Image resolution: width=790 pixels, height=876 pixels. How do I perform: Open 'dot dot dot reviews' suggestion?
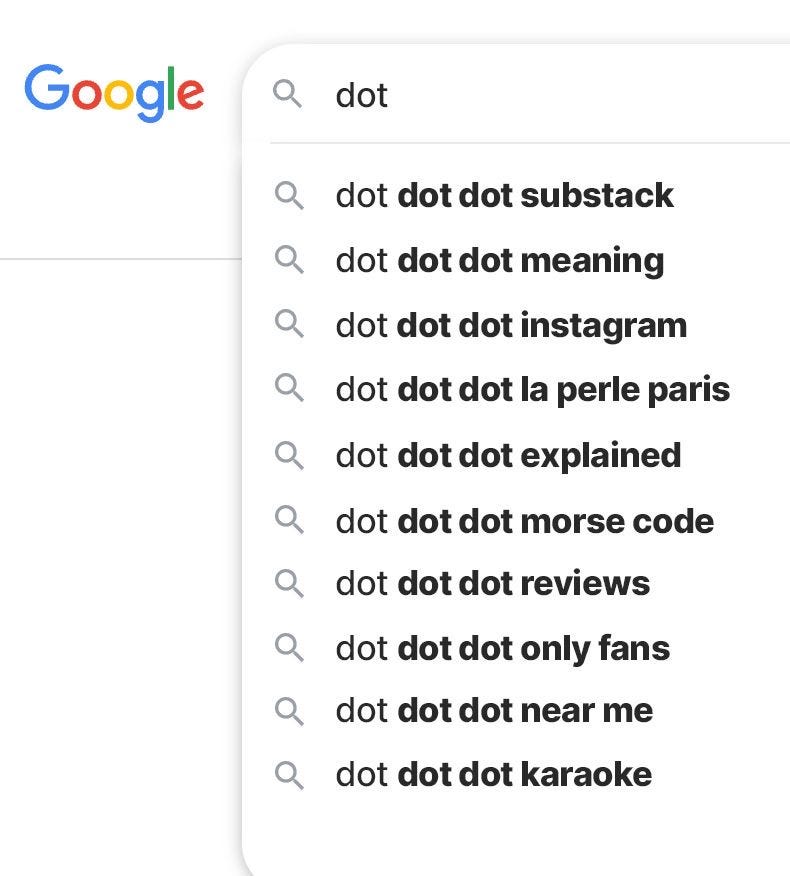coord(492,583)
